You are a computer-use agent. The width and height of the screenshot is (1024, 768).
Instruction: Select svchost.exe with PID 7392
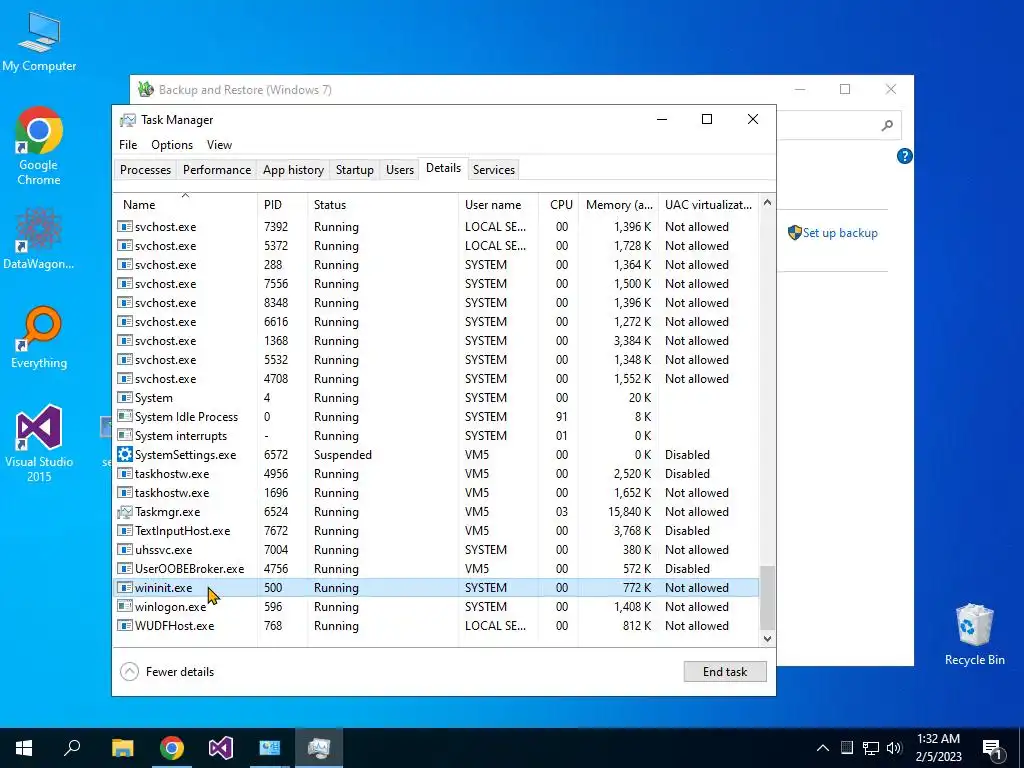[x=436, y=227]
